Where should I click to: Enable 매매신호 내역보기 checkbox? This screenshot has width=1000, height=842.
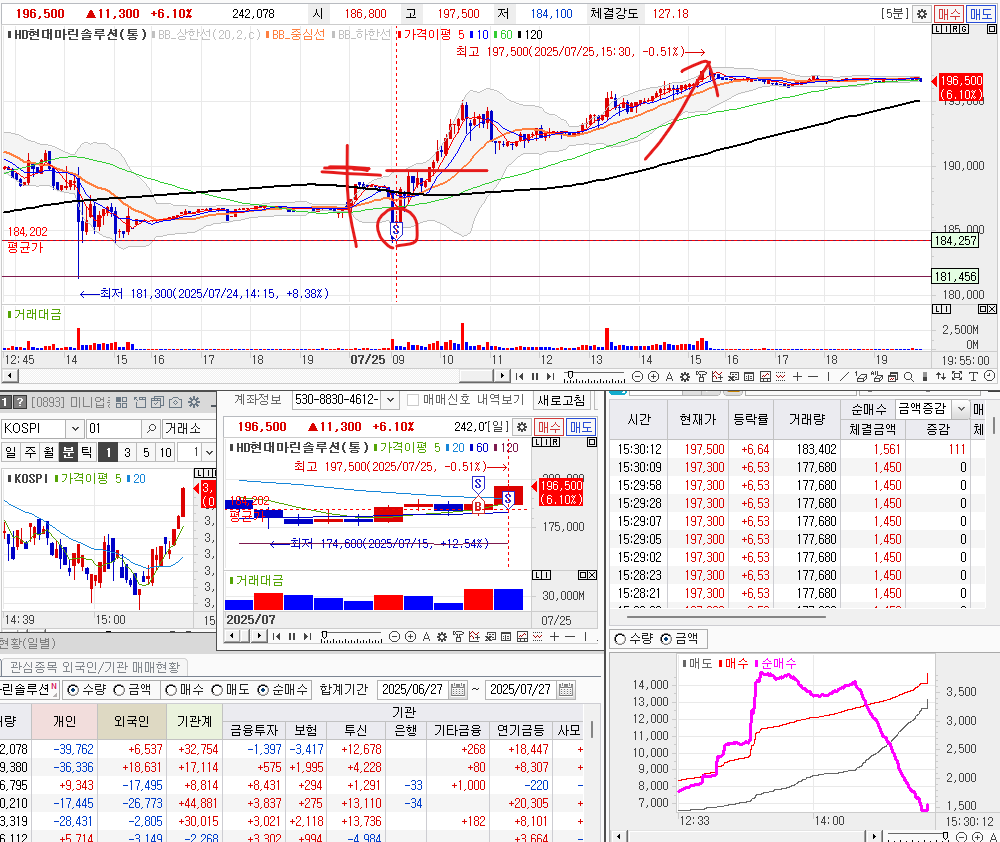point(413,400)
